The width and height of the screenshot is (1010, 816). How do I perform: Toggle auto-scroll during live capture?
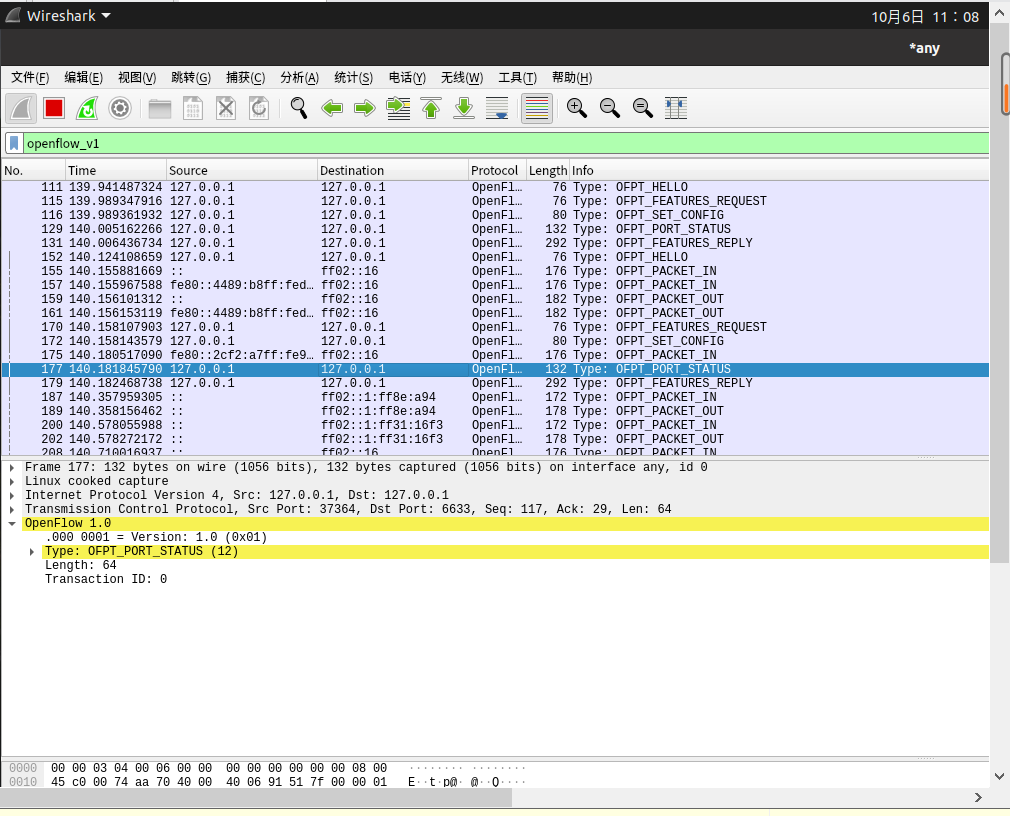pyautogui.click(x=497, y=108)
